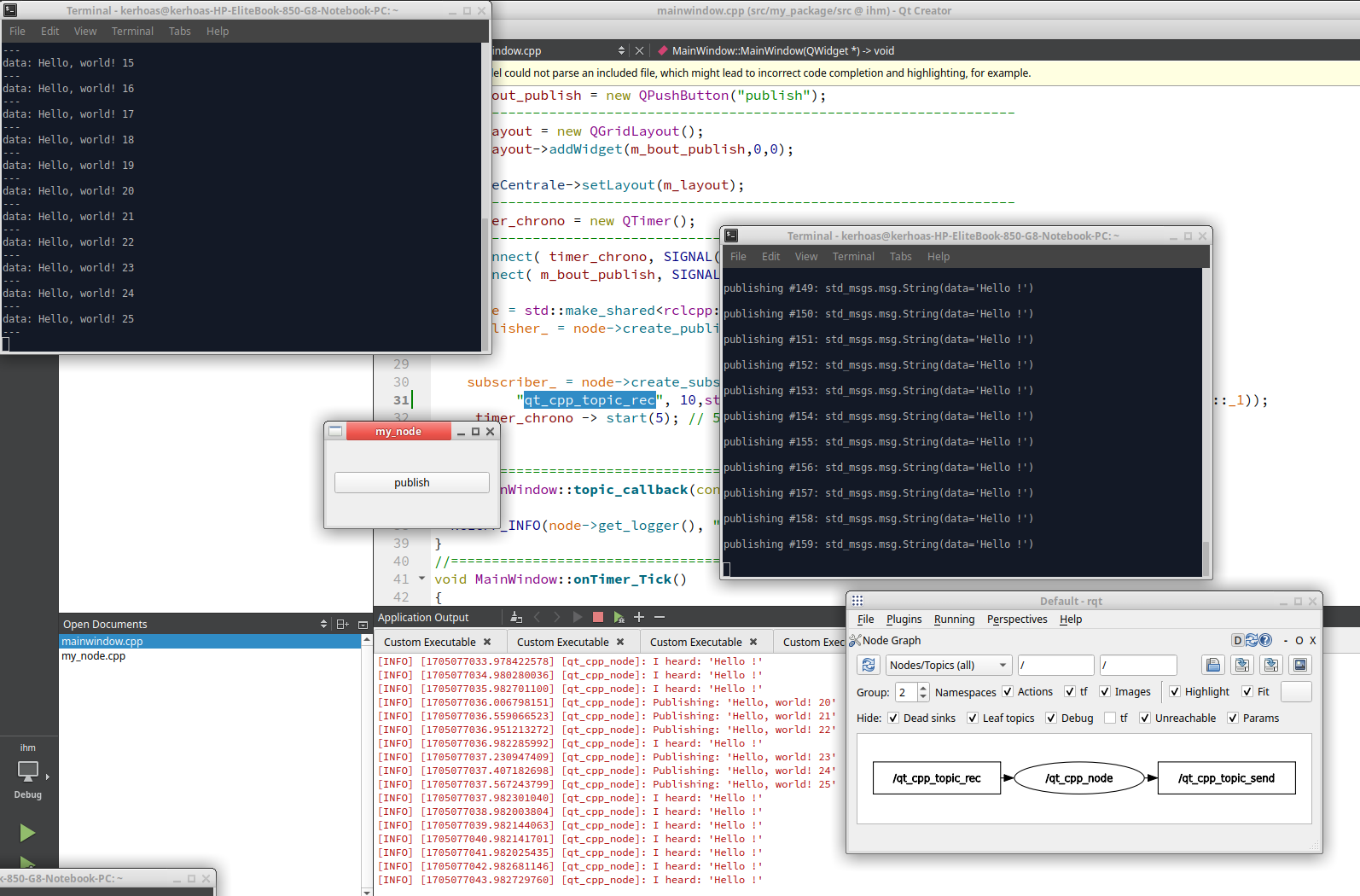Click the reload plugin icon in Node Graph
This screenshot has width=1360, height=896.
pos(1252,640)
